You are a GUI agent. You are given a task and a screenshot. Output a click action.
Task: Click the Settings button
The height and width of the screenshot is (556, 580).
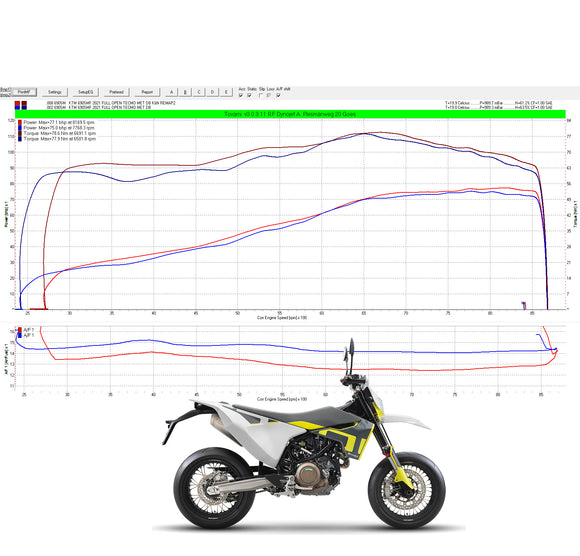pos(55,92)
